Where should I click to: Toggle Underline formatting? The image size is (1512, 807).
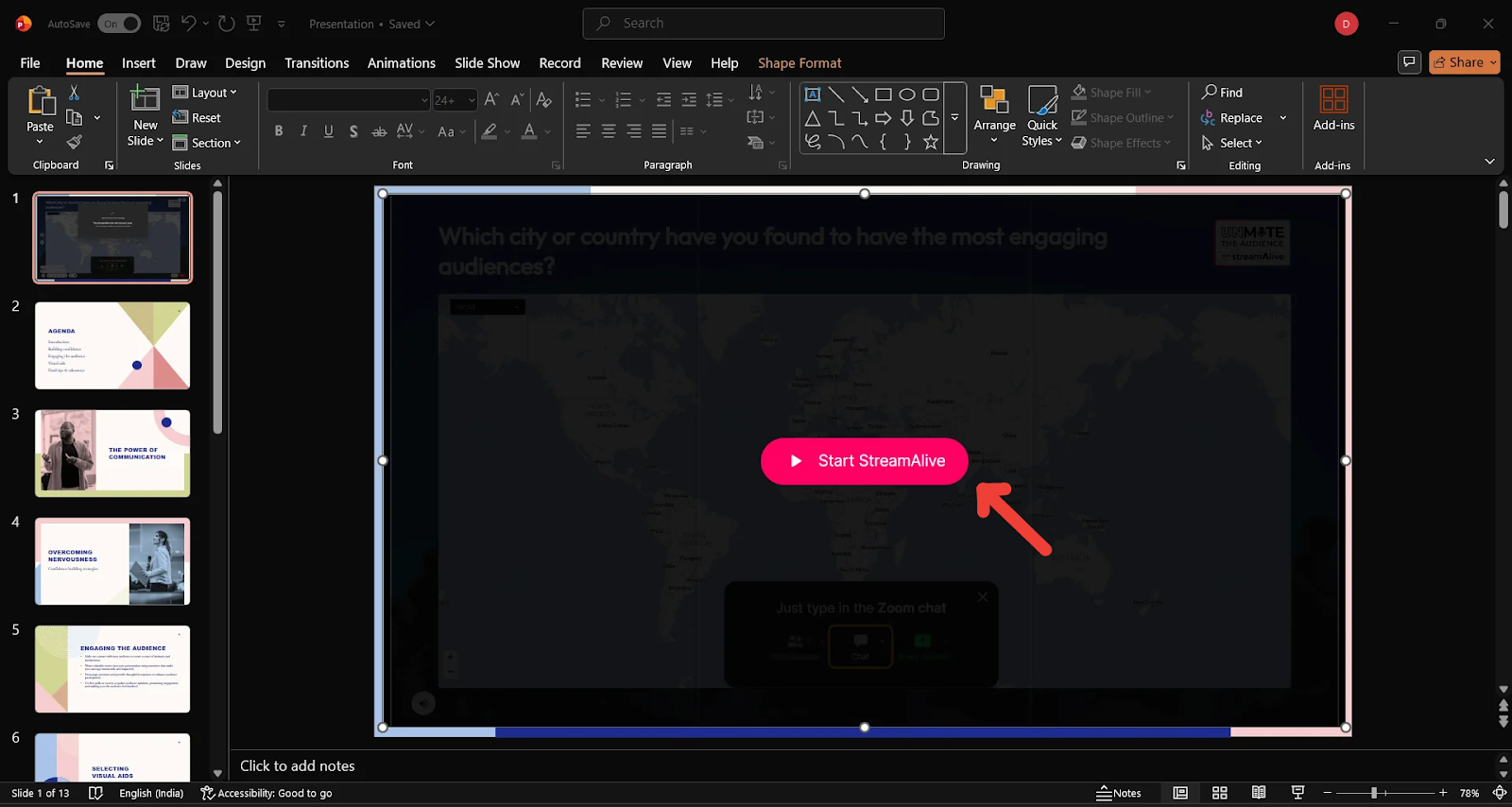(328, 131)
